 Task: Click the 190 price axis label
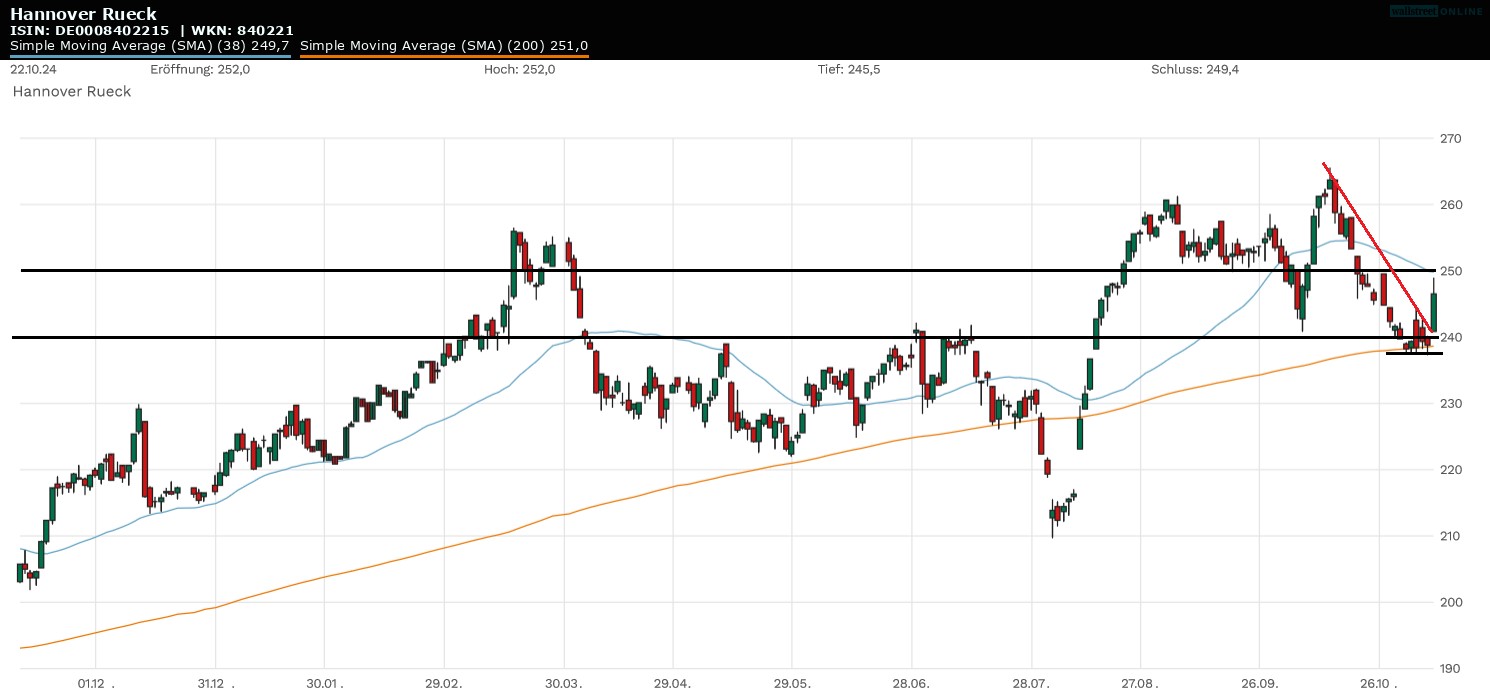[1451, 668]
